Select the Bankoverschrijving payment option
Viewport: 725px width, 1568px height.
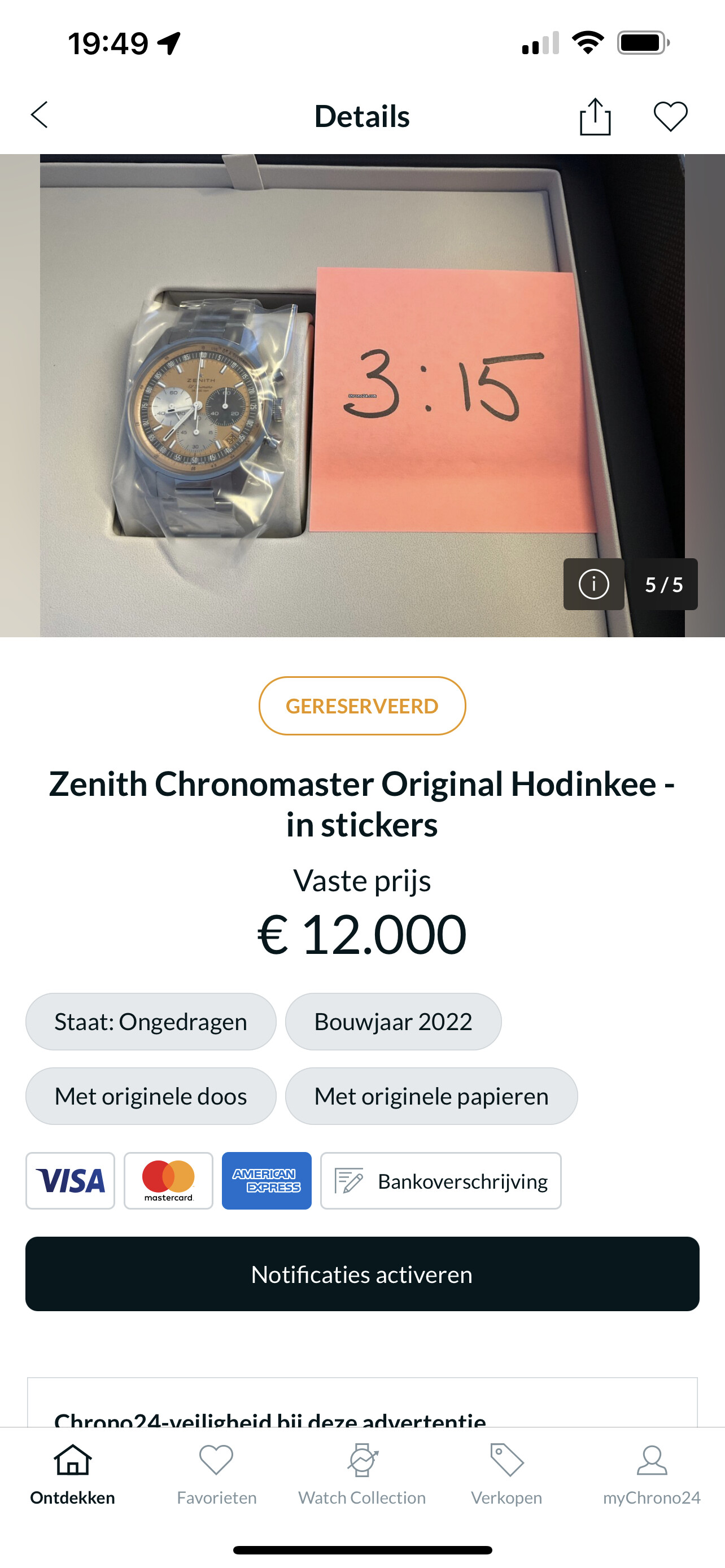point(441,1180)
